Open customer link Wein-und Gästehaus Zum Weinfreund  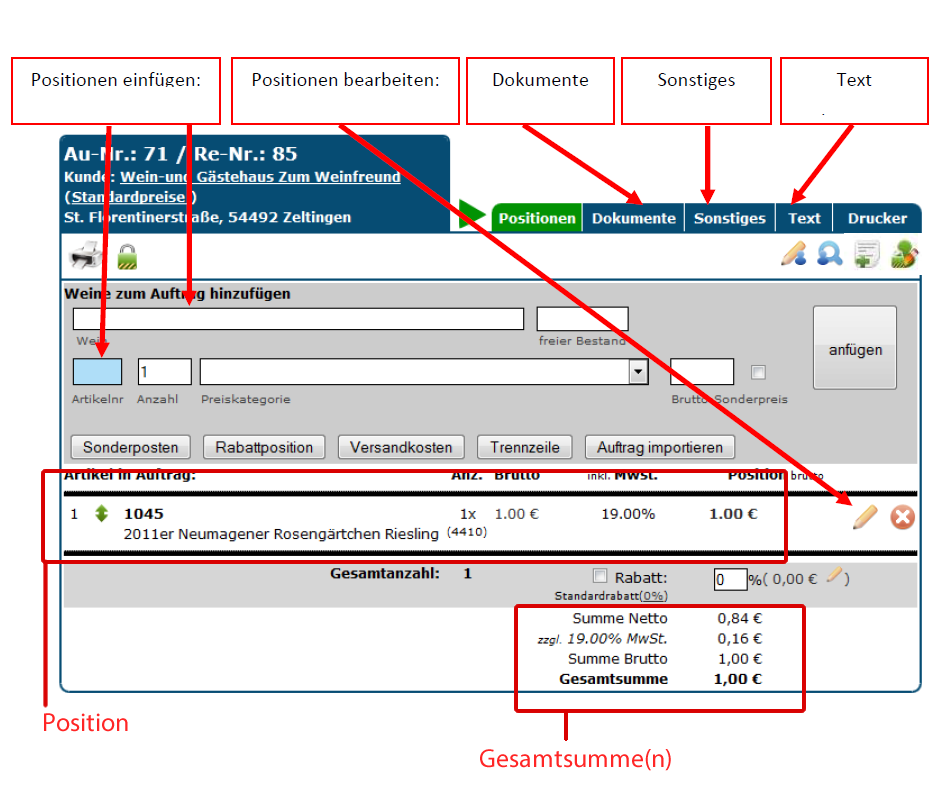[260, 177]
